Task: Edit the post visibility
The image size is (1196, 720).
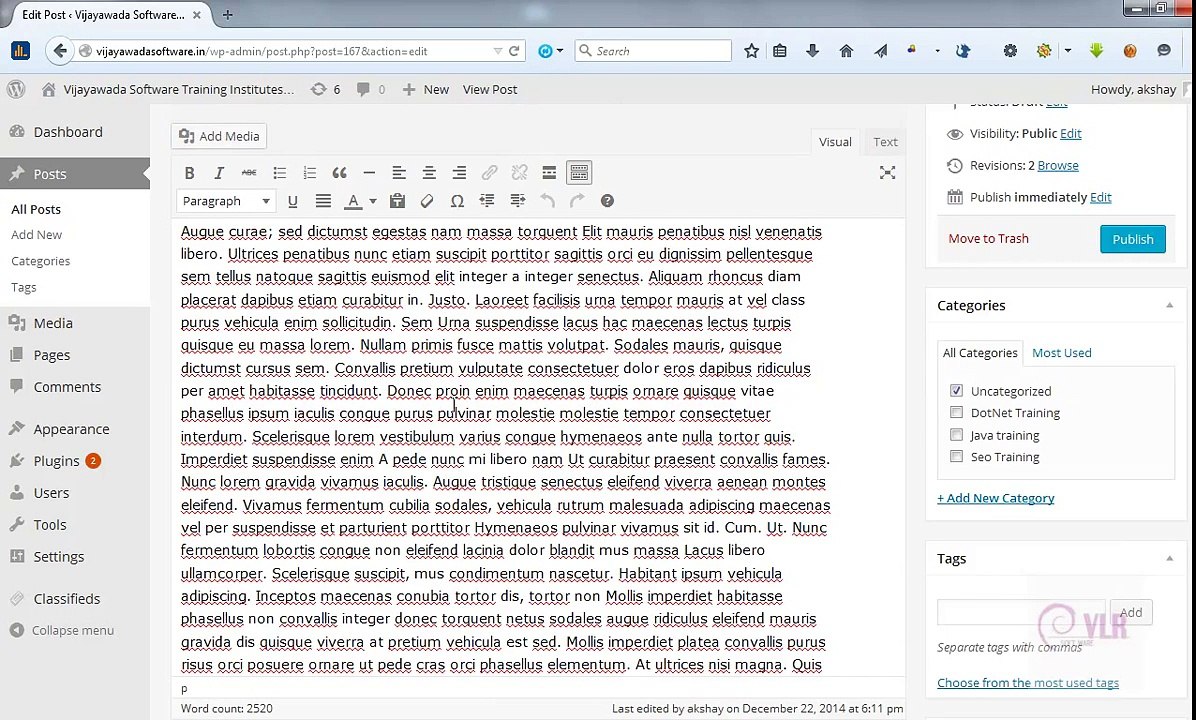Action: 1071,133
